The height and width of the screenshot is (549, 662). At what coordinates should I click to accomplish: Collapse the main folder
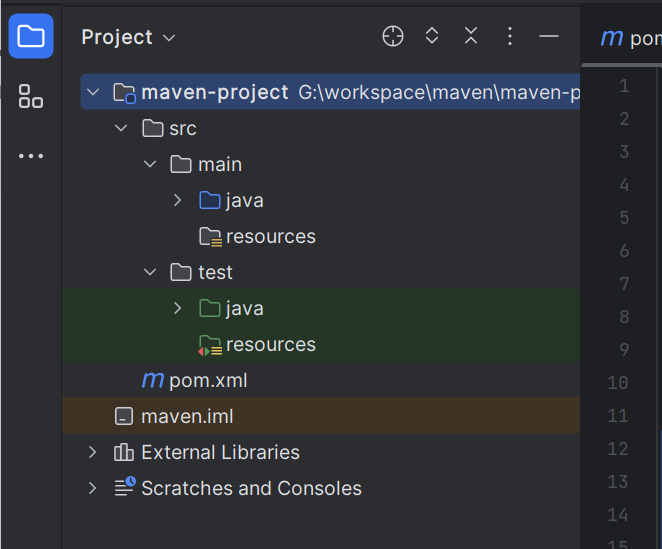pos(150,165)
